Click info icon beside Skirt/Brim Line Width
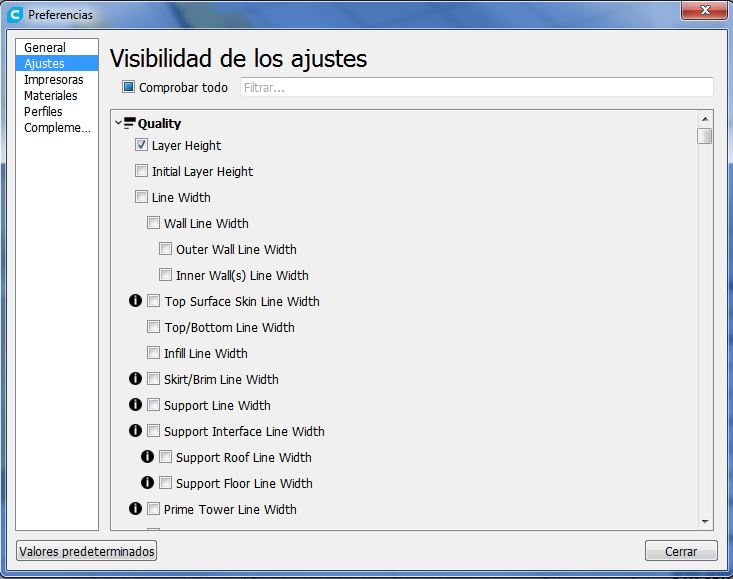 click(x=135, y=379)
